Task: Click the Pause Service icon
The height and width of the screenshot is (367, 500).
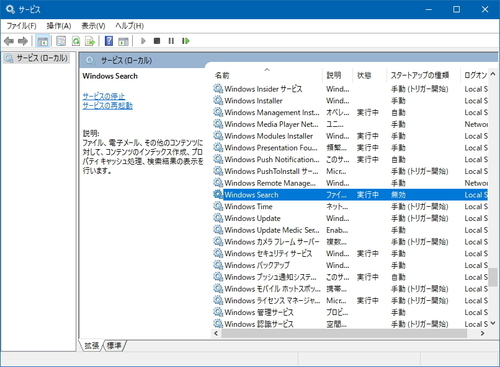Action: [x=171, y=41]
